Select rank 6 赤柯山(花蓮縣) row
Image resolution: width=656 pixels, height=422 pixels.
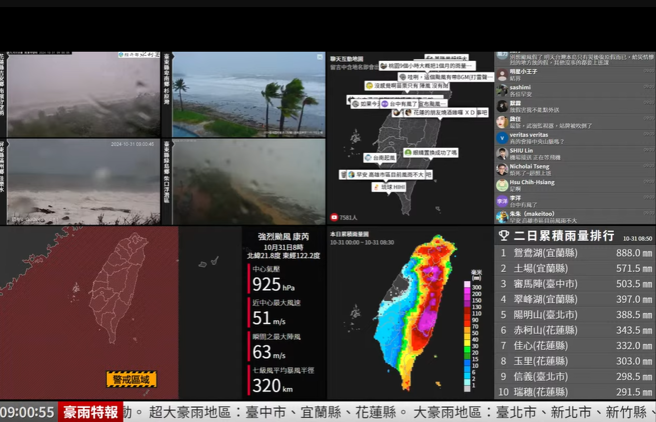[x=575, y=330]
